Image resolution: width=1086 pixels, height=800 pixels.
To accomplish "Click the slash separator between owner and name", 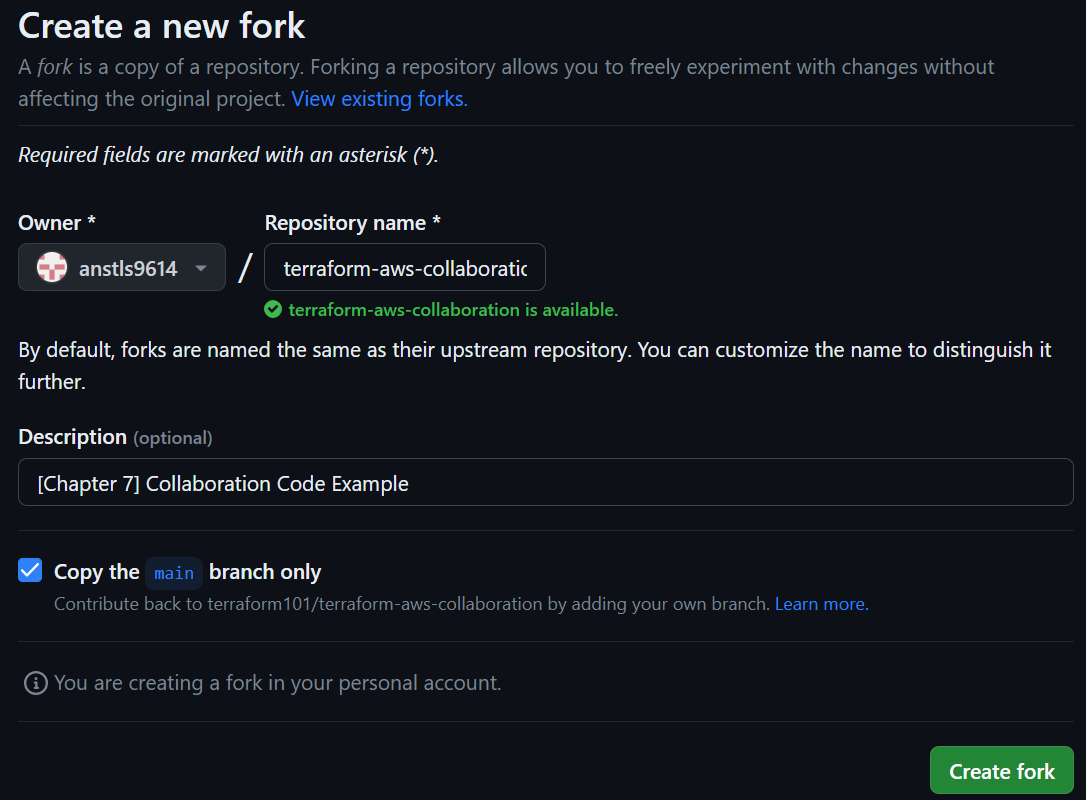I will click(245, 268).
